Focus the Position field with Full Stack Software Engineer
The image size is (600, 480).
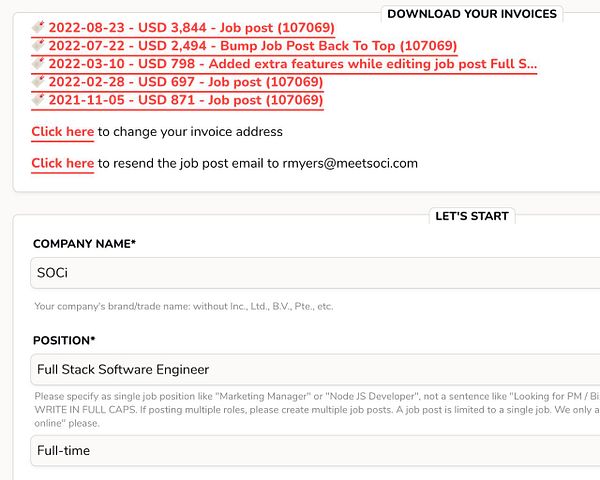pyautogui.click(x=315, y=369)
